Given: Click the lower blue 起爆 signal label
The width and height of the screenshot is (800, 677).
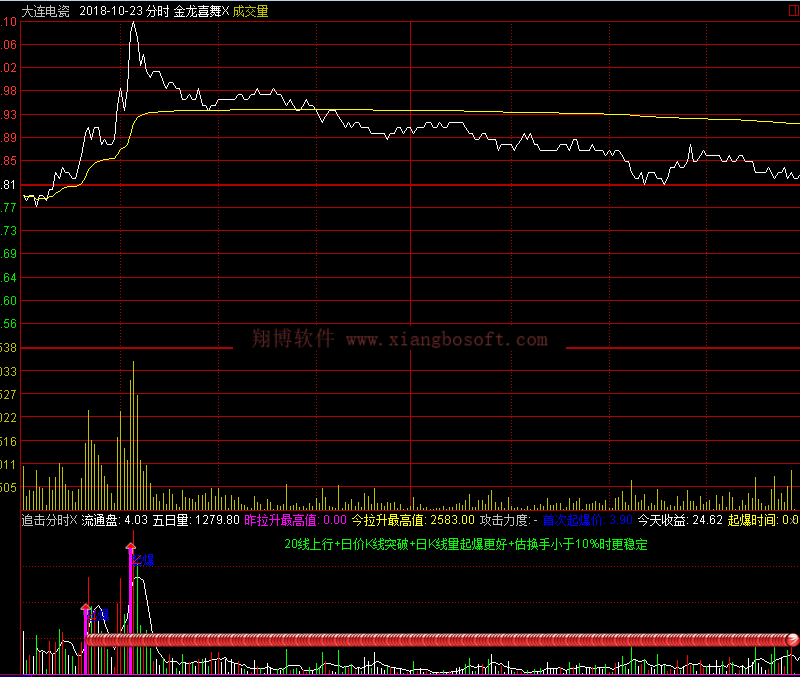Looking at the screenshot, I should pyautogui.click(x=98, y=616).
